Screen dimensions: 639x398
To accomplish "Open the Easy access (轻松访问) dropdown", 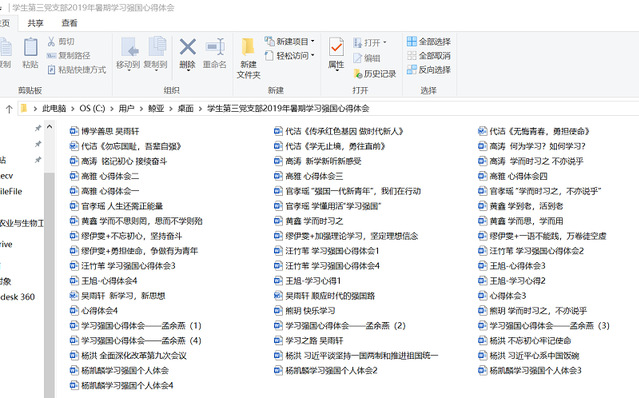I will tap(313, 55).
